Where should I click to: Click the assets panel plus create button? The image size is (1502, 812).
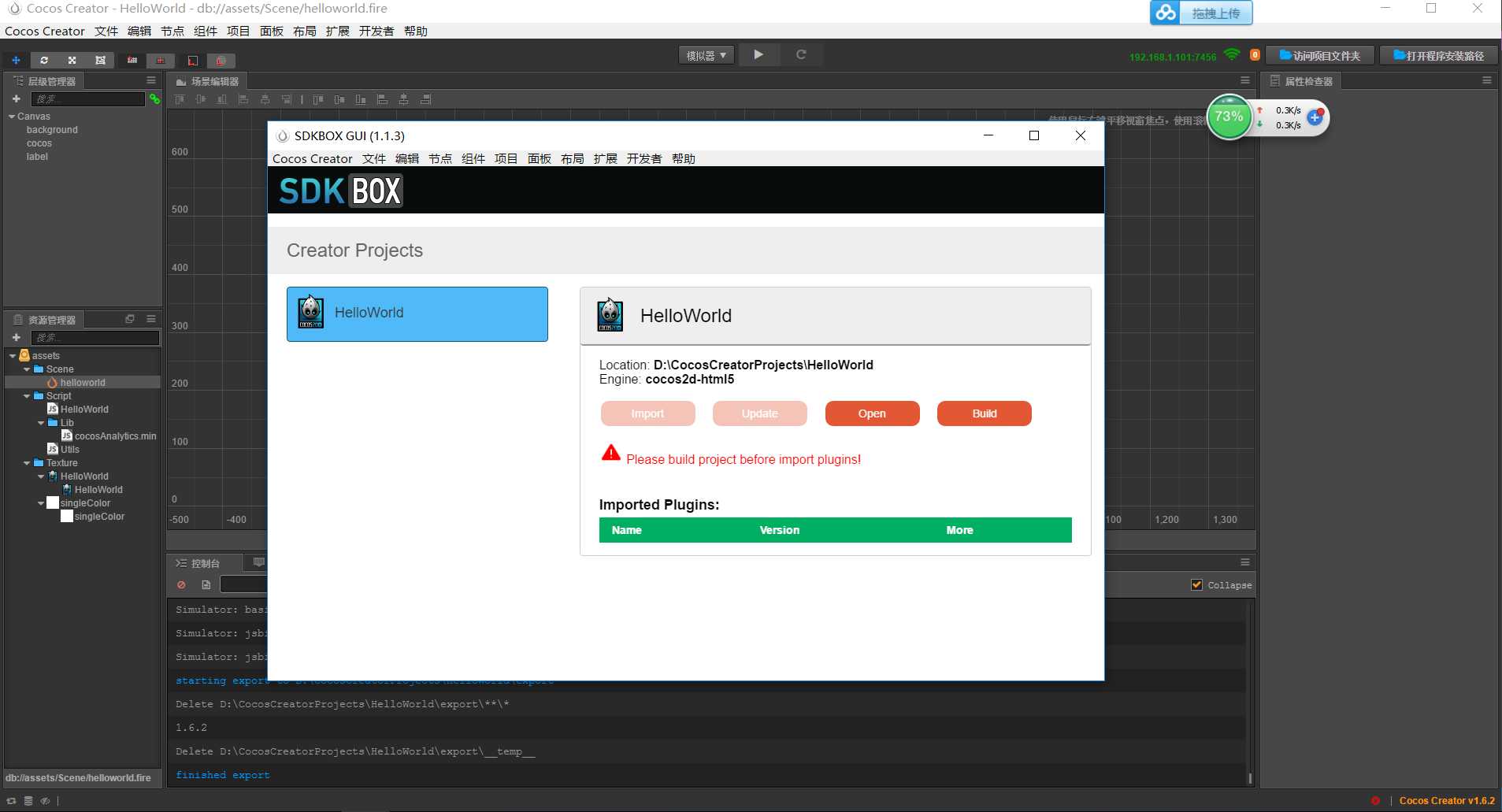pyautogui.click(x=16, y=337)
